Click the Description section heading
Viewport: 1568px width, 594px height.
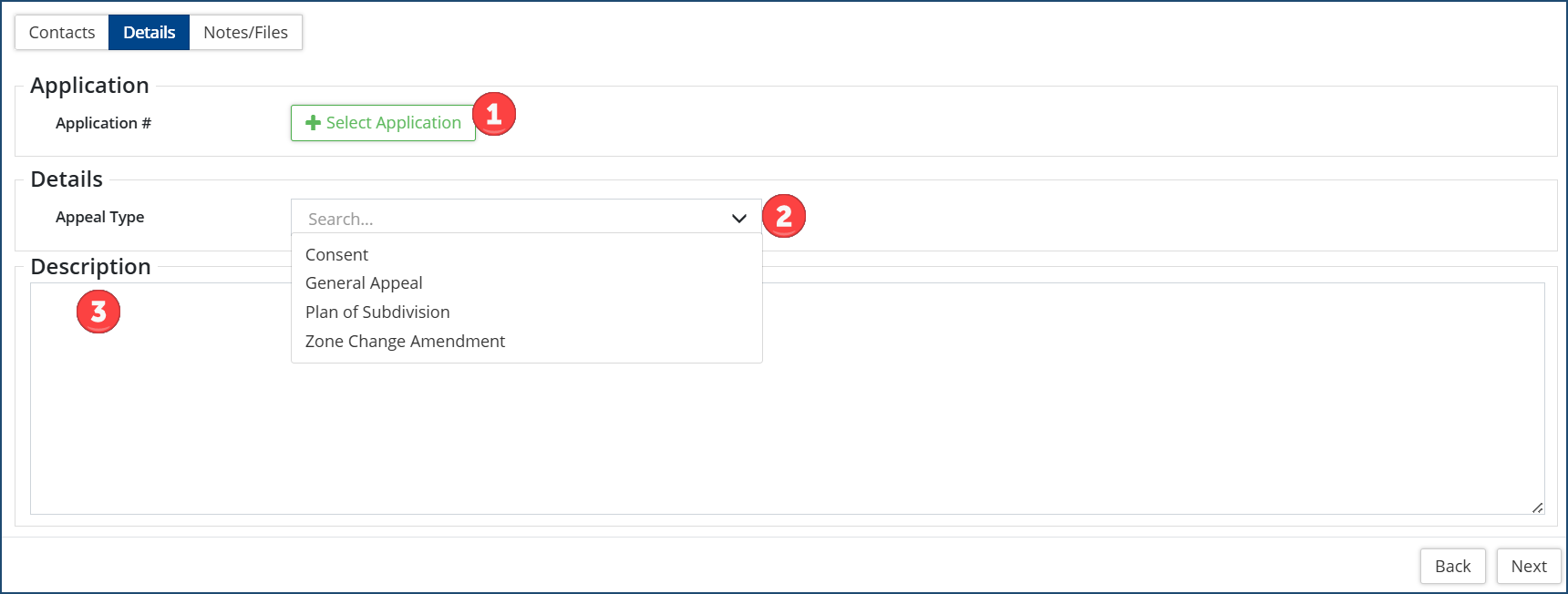(90, 267)
